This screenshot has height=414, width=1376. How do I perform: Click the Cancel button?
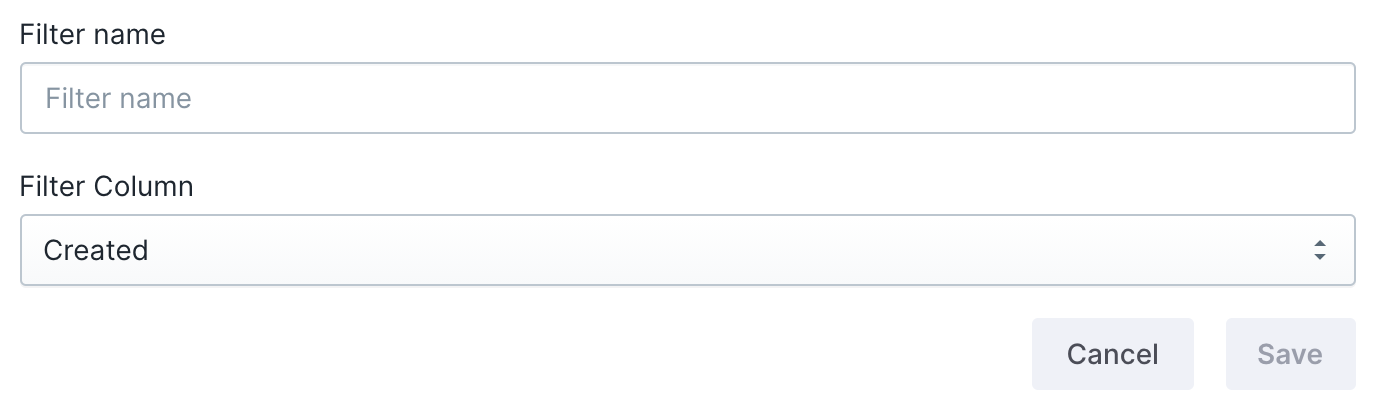coord(1112,354)
